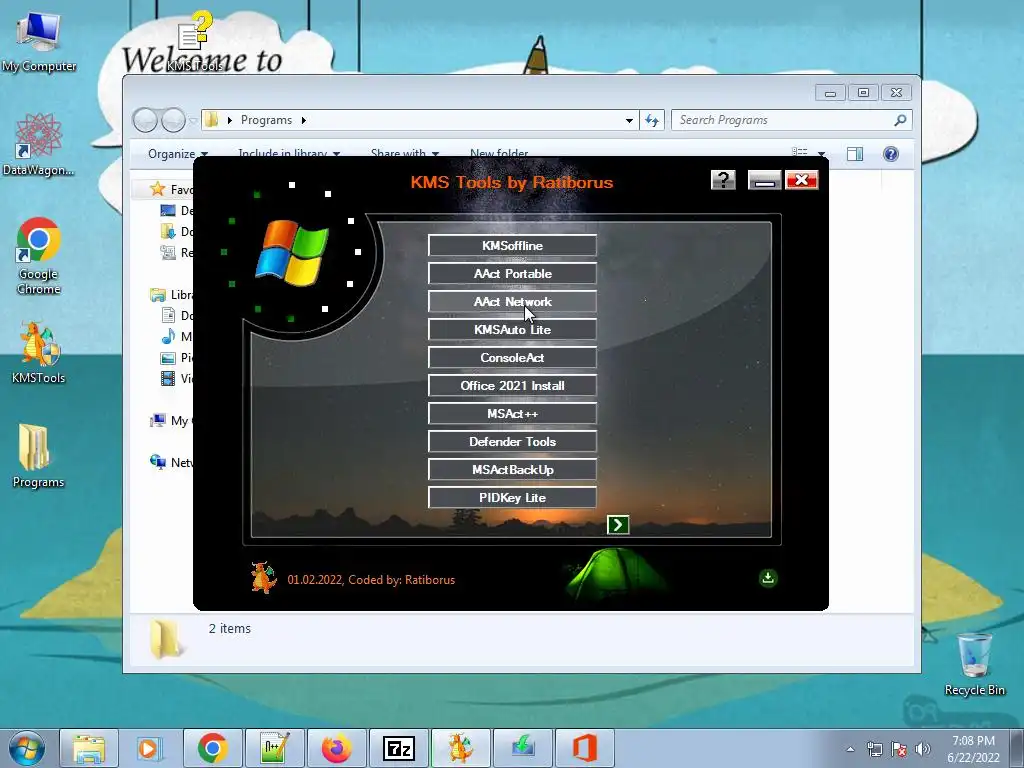Select KMSTools dragon desktop shortcut
Screen dimensions: 1024x768
[x=39, y=353]
